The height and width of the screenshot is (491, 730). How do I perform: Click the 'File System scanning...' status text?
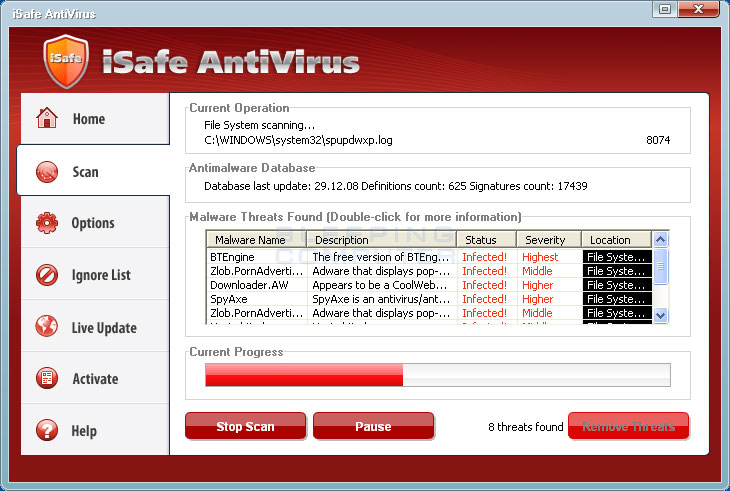[260, 125]
